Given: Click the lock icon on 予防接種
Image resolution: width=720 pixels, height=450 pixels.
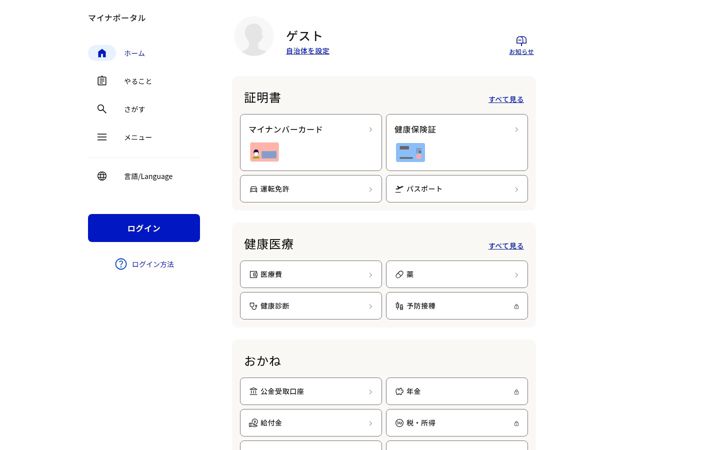Looking at the screenshot, I should tap(517, 306).
